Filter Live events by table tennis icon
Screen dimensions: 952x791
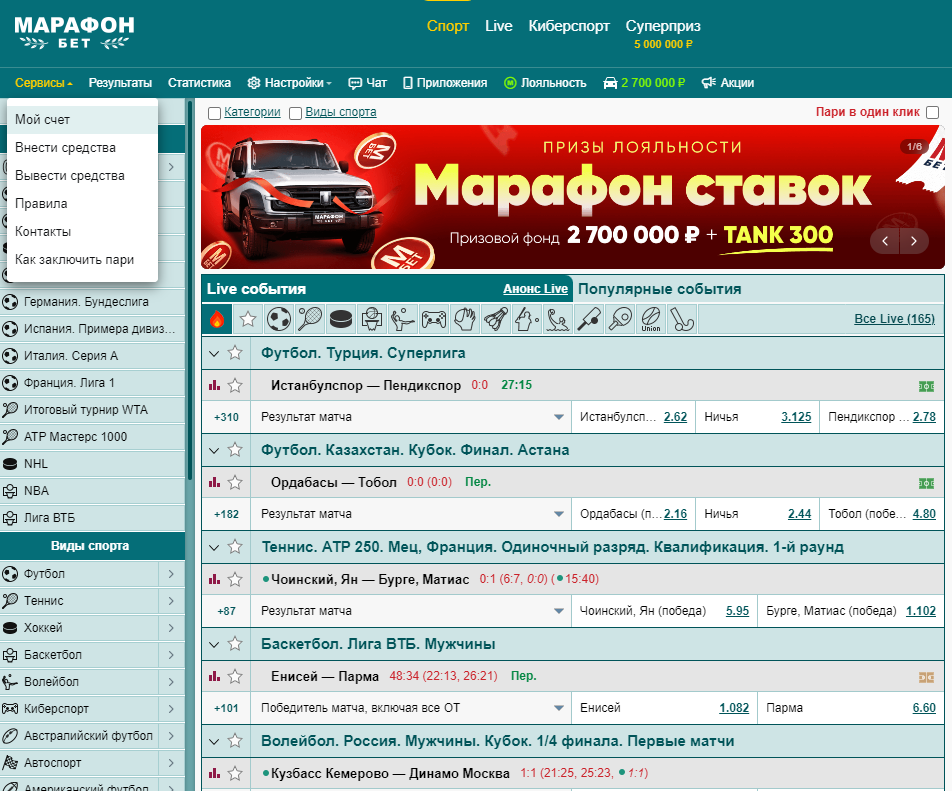(620, 319)
